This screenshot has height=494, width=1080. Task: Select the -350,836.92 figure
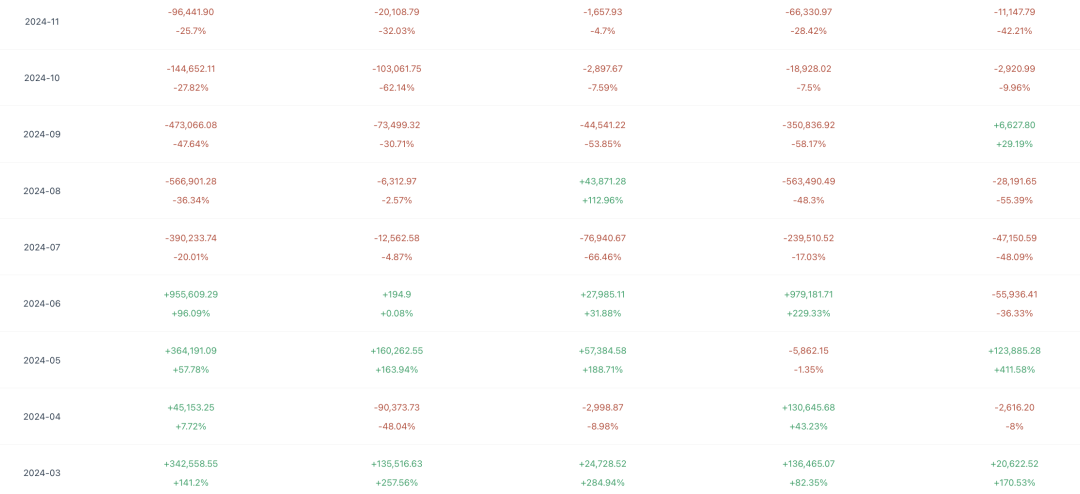(809, 125)
